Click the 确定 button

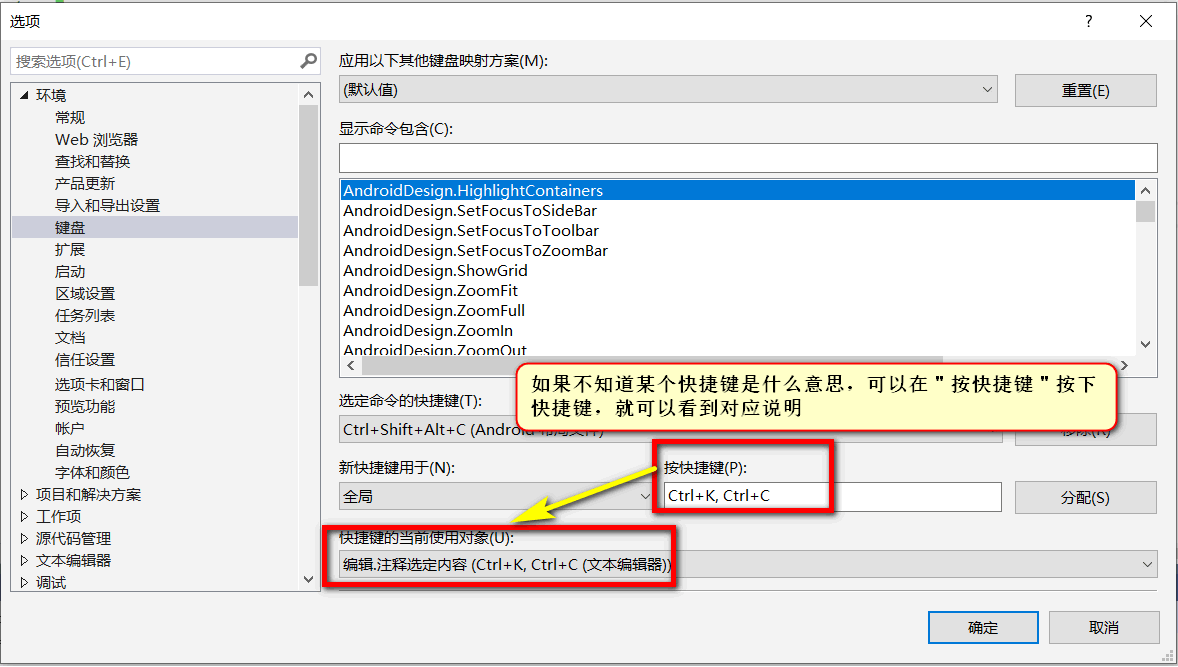[983, 628]
